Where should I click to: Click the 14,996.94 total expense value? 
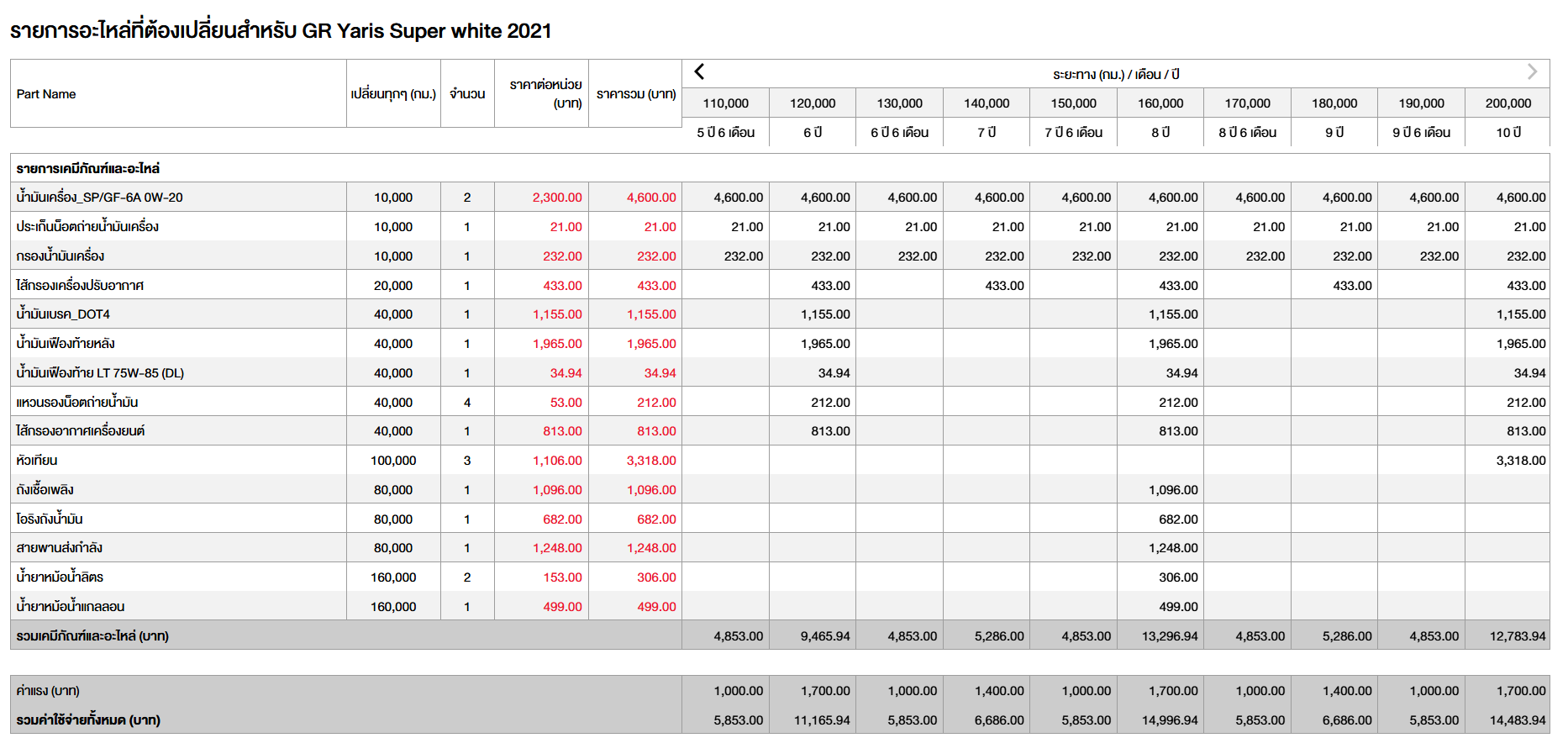1170,720
